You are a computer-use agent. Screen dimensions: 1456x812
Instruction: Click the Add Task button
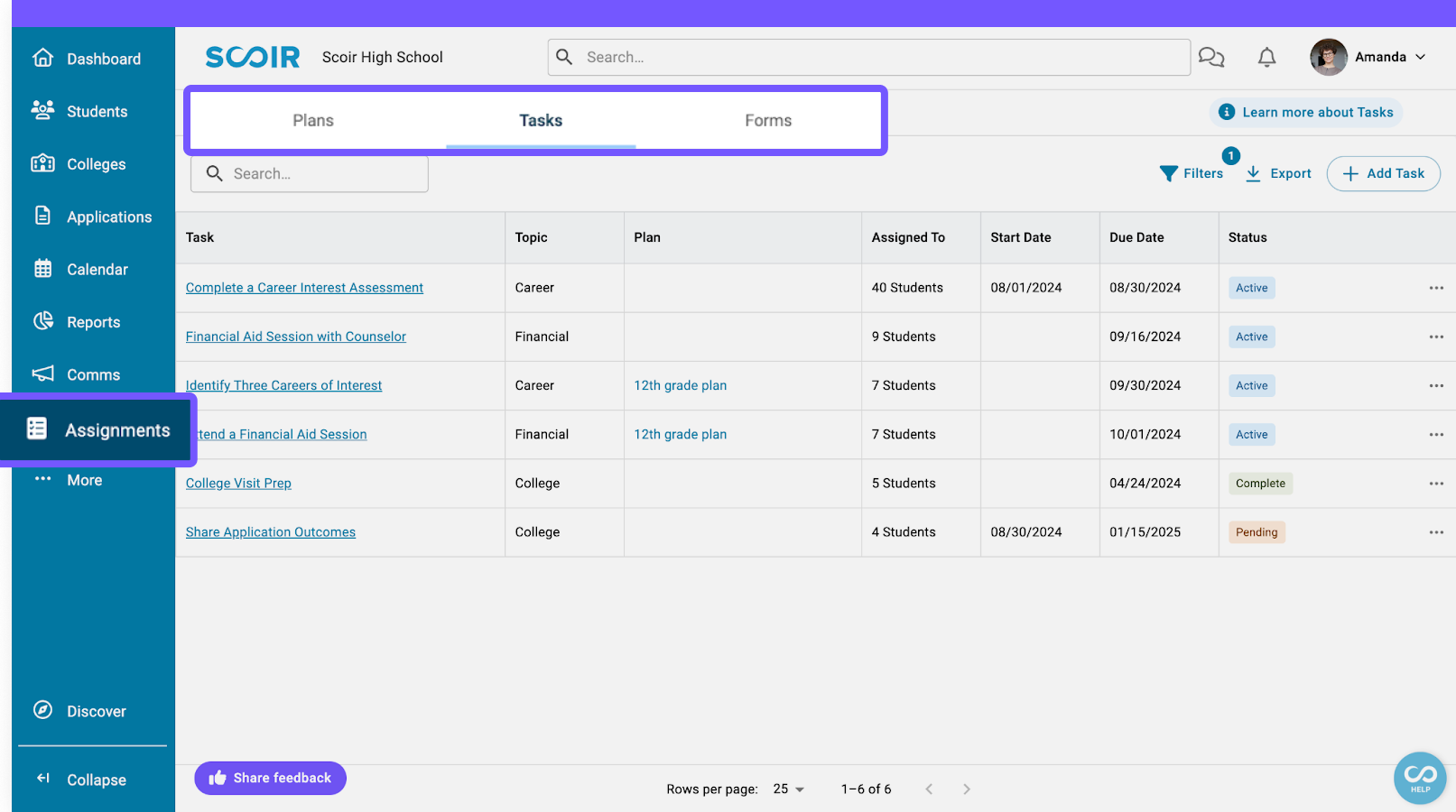(1383, 173)
